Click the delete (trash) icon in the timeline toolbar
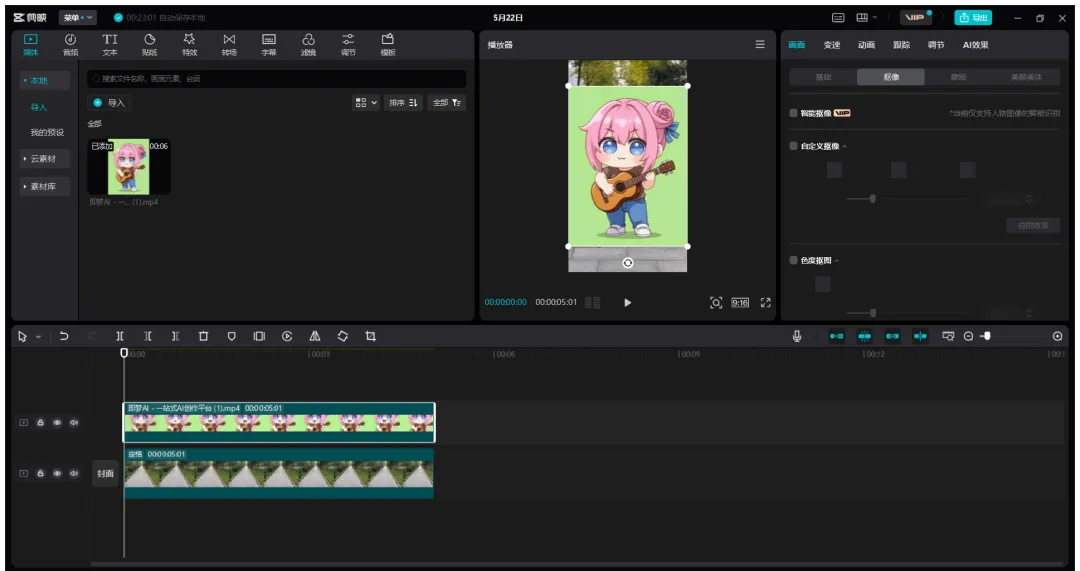This screenshot has width=1080, height=571. pos(203,336)
